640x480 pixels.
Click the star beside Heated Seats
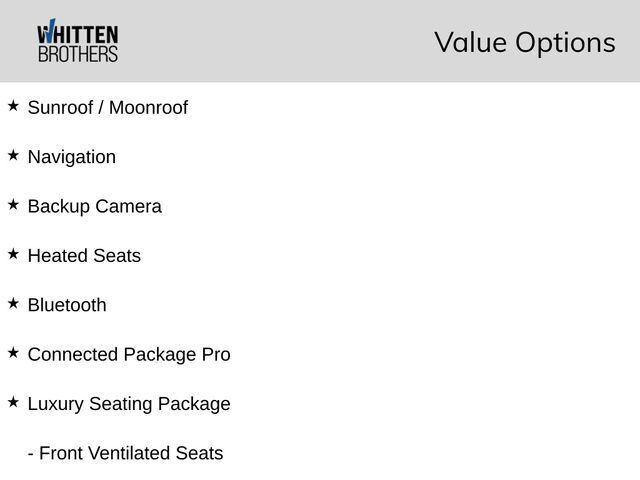pyautogui.click(x=13, y=254)
